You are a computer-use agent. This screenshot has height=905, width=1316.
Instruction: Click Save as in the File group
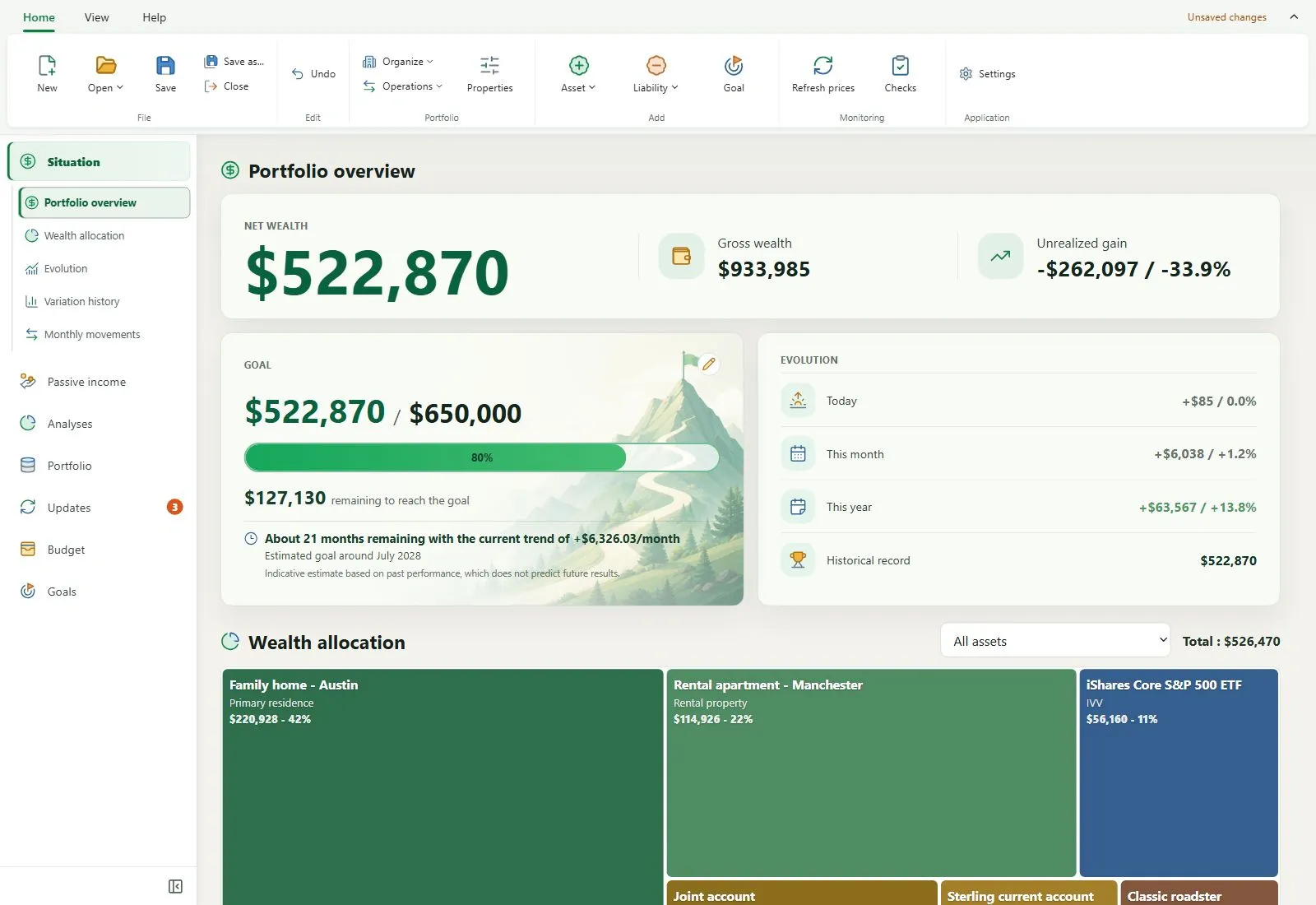(234, 62)
